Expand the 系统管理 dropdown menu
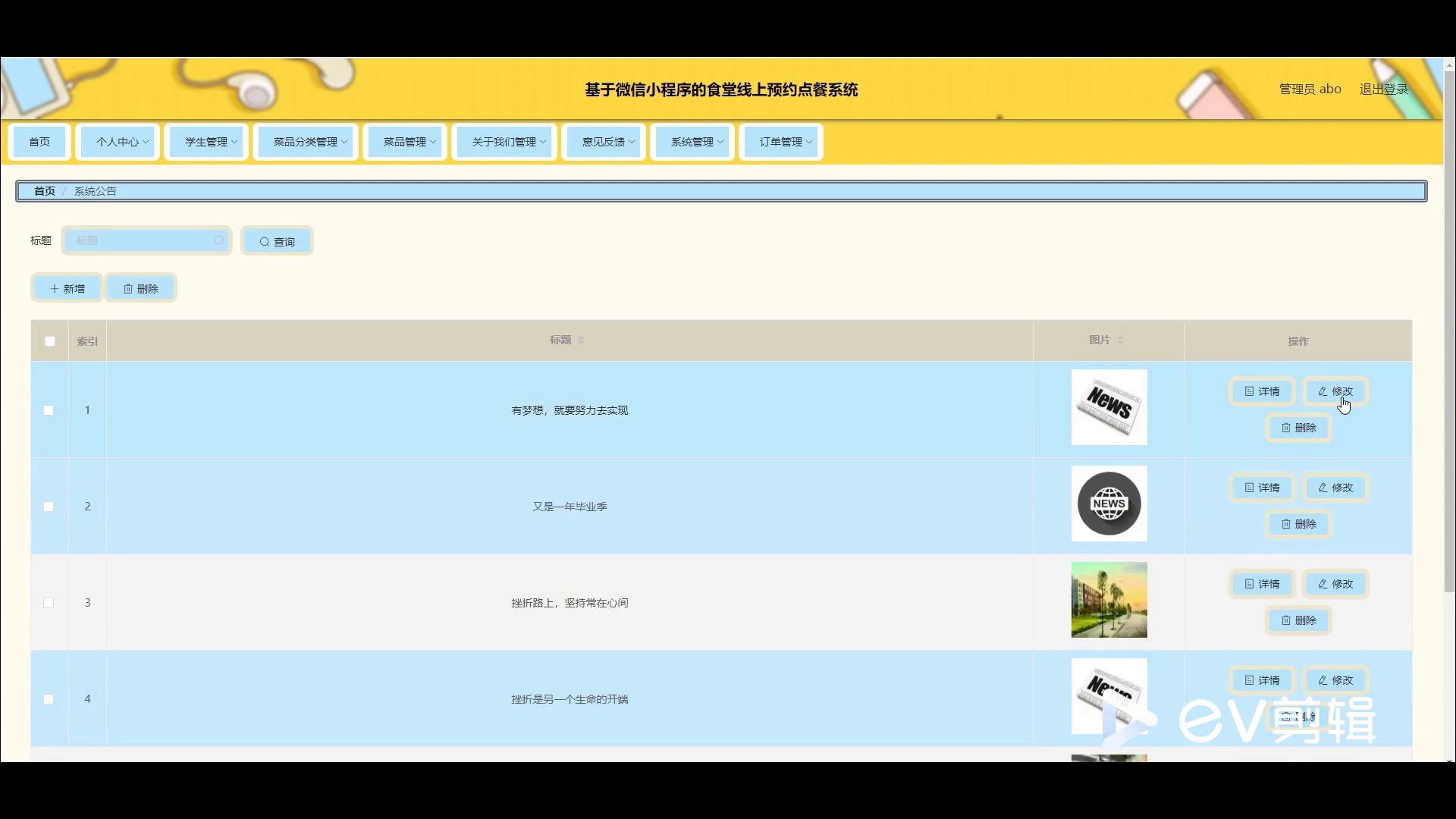Image resolution: width=1456 pixels, height=819 pixels. click(692, 142)
